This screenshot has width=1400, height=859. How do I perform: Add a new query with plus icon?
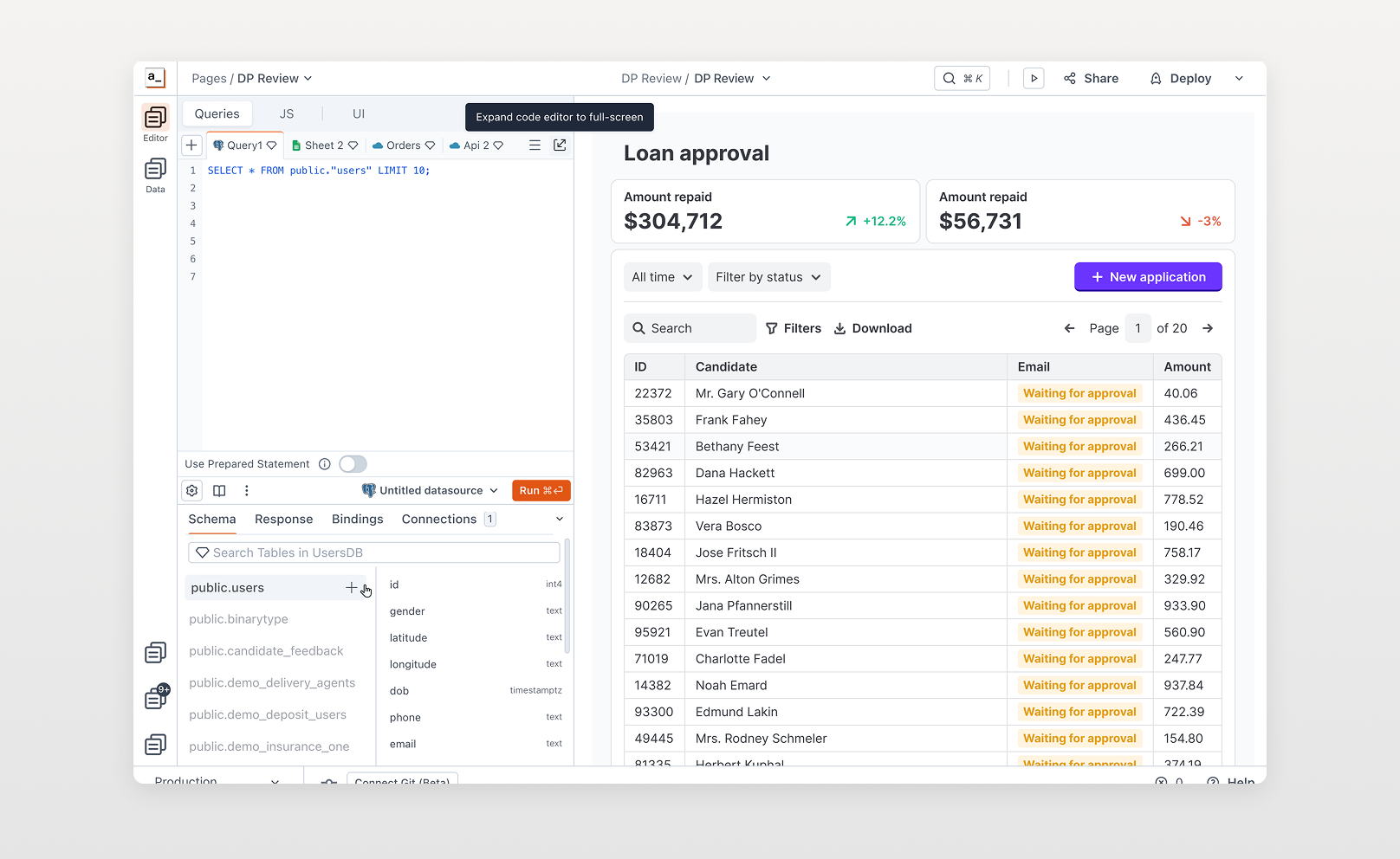pos(191,145)
